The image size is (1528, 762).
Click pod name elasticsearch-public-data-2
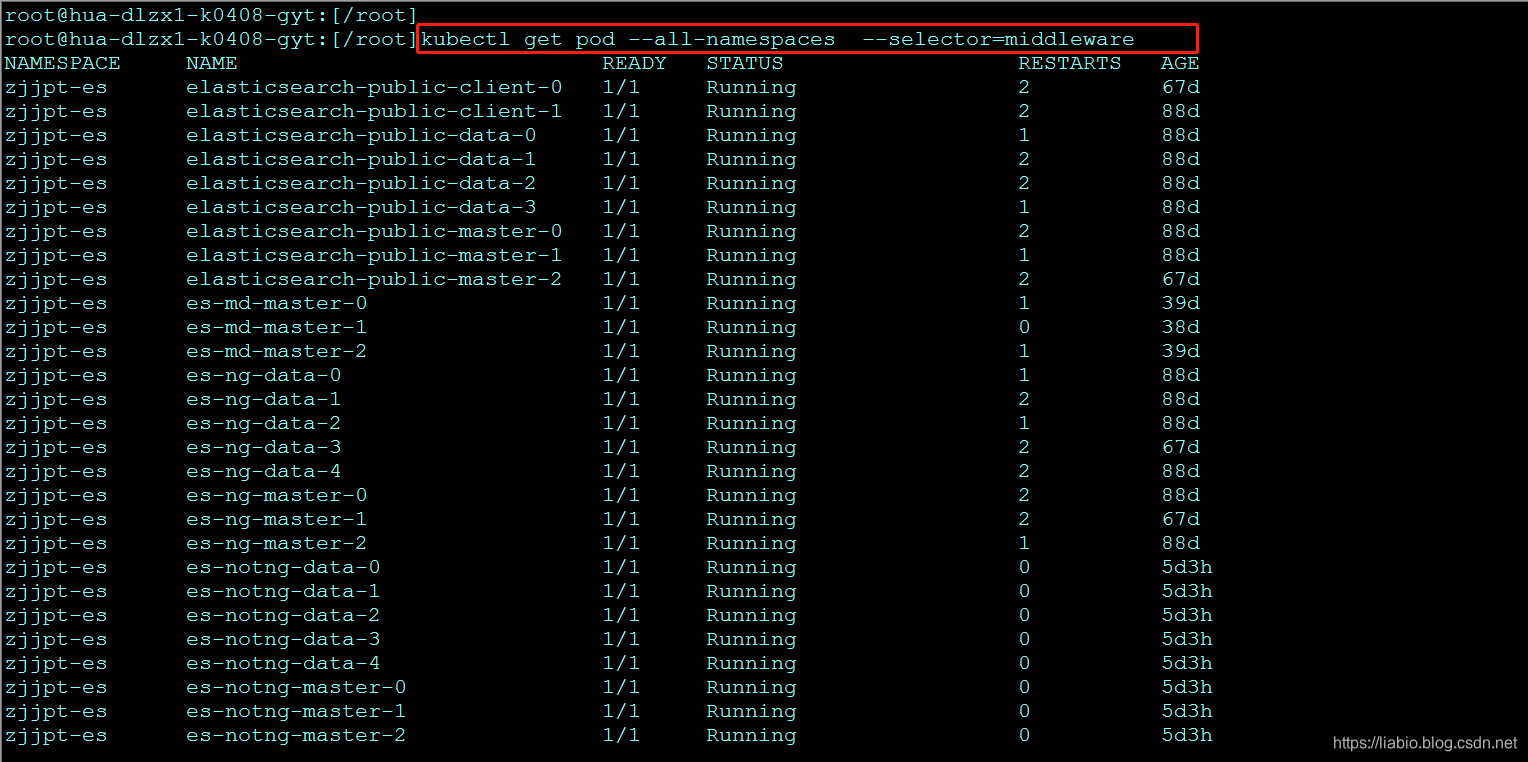(x=361, y=183)
